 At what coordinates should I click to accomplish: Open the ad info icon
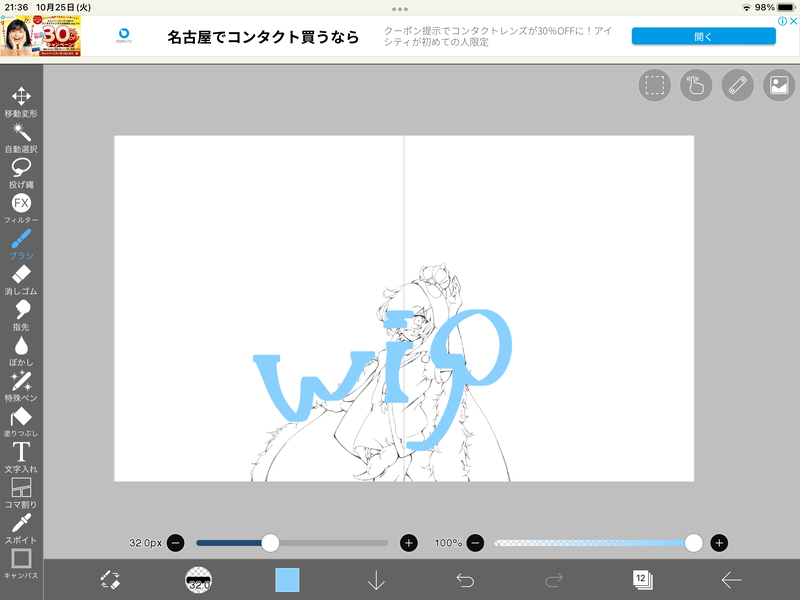(783, 21)
